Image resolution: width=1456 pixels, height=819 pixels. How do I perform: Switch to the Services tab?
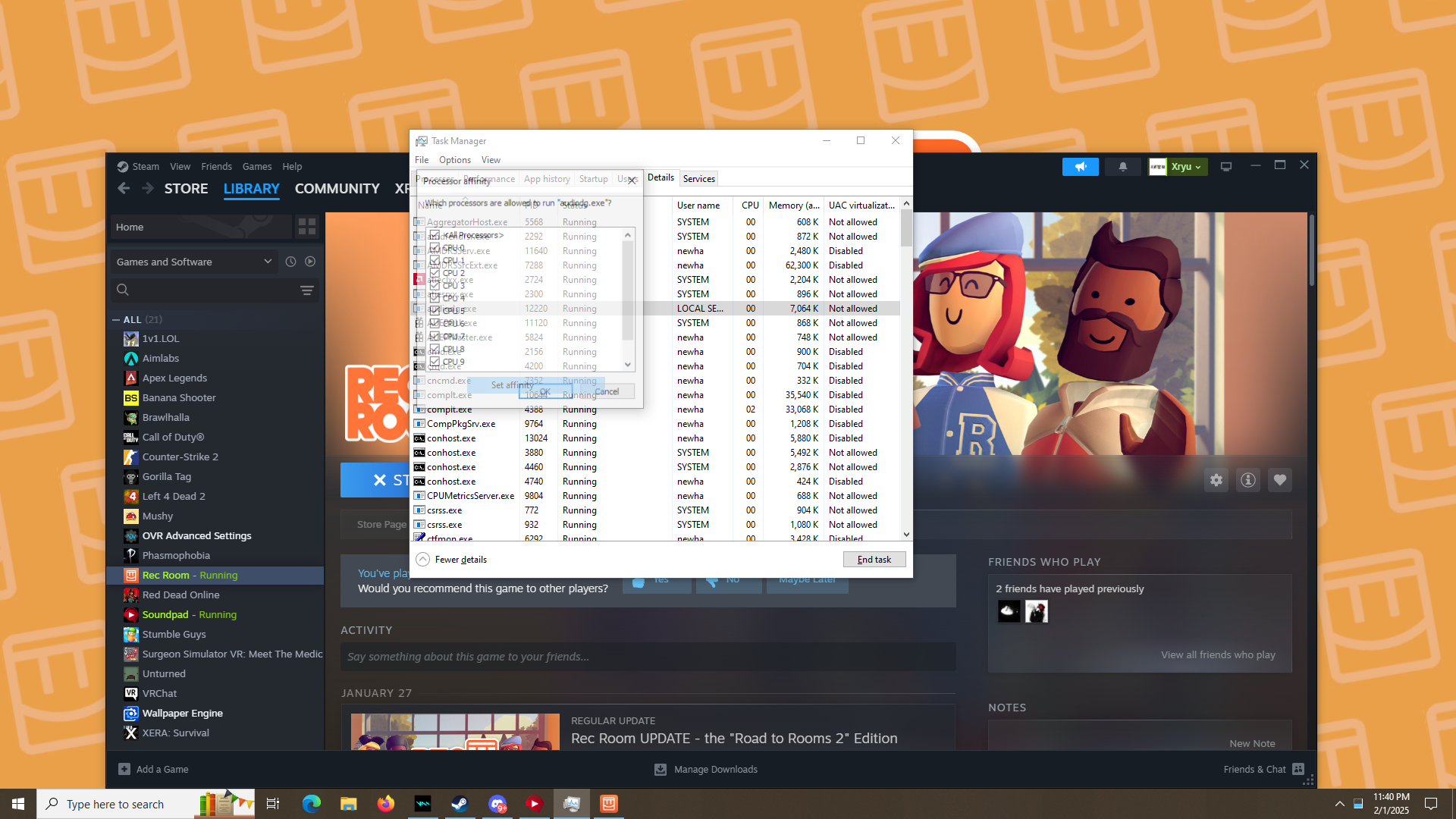[698, 179]
